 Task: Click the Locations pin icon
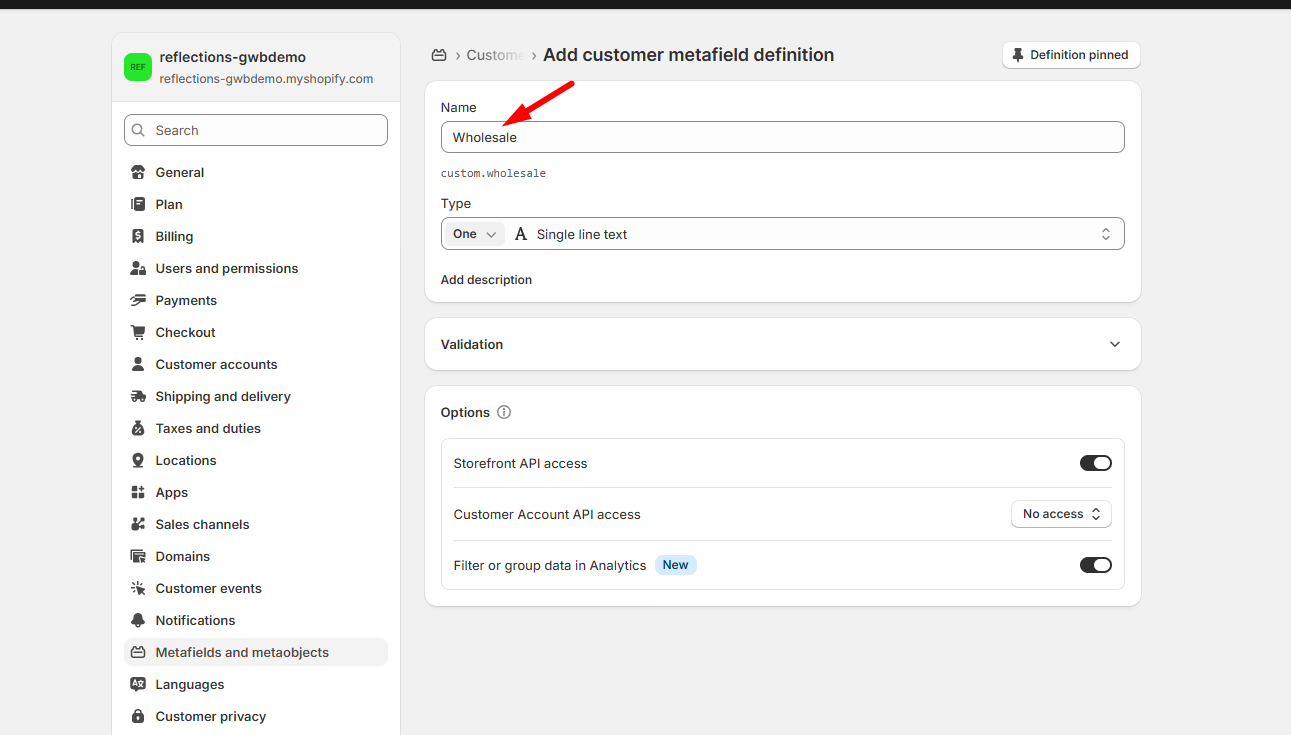point(138,460)
